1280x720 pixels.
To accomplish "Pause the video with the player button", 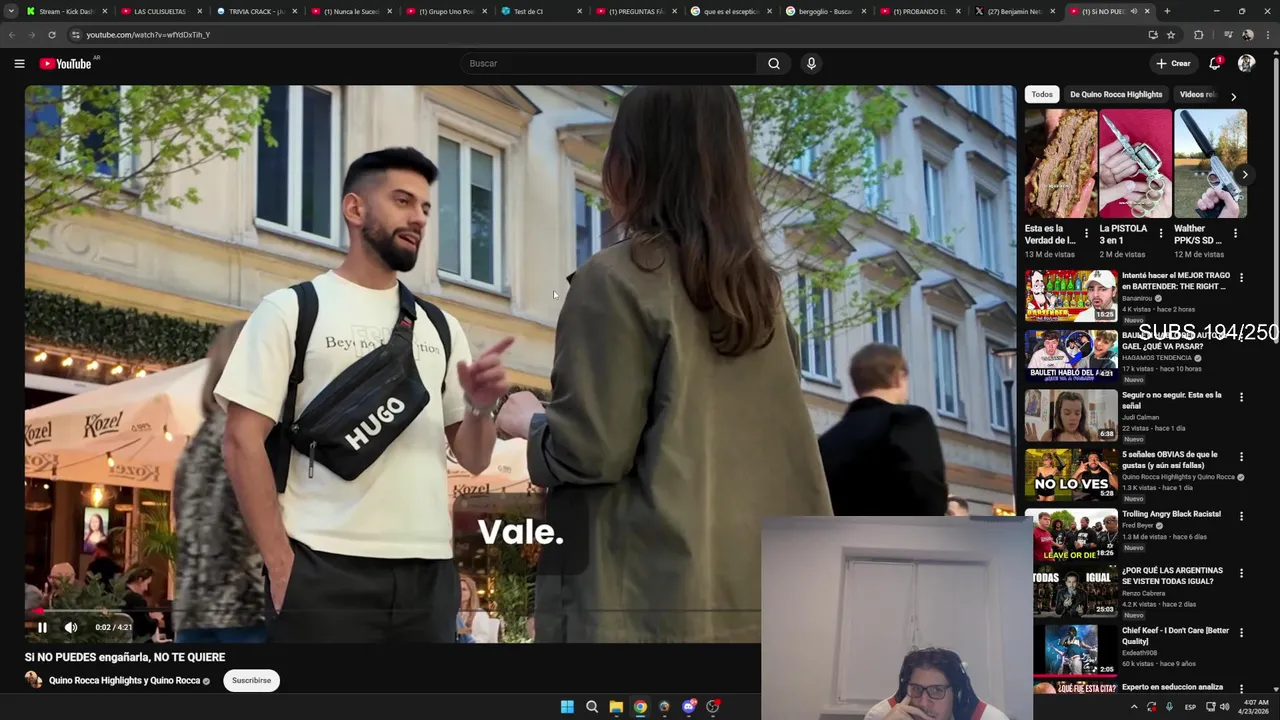I will point(42,627).
